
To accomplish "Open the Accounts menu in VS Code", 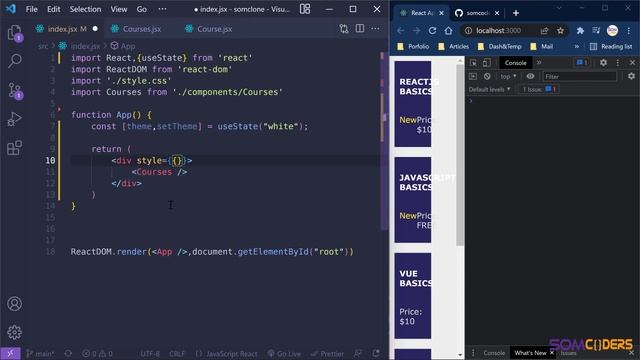I will pos(15,304).
